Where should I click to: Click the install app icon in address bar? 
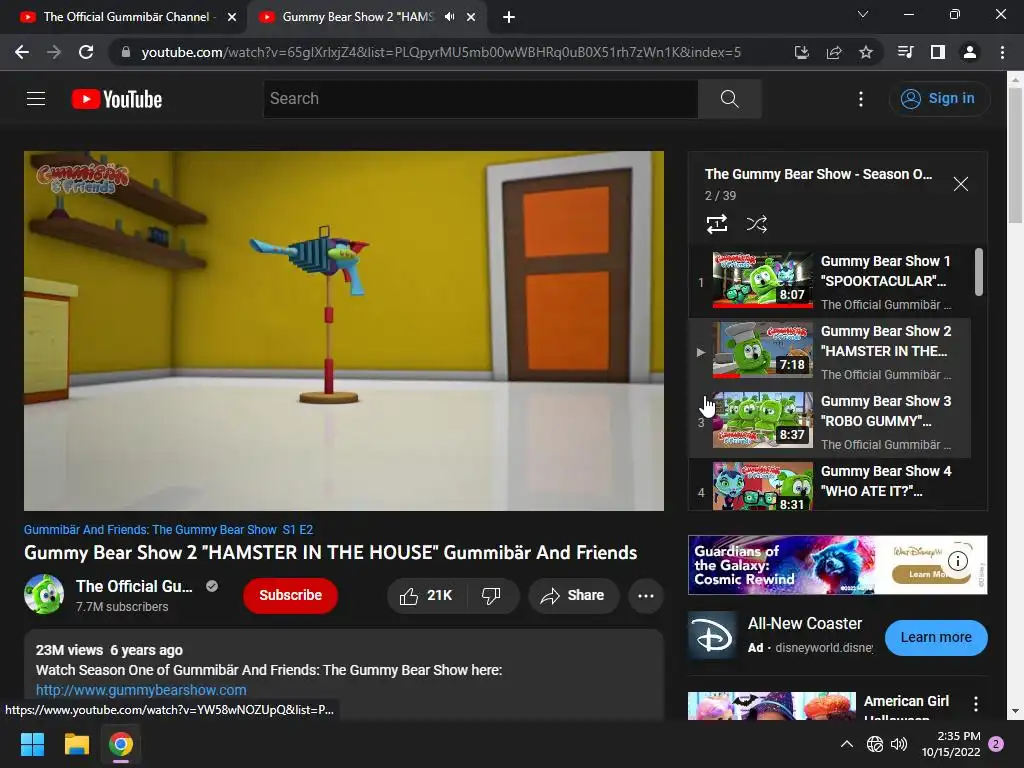(801, 52)
